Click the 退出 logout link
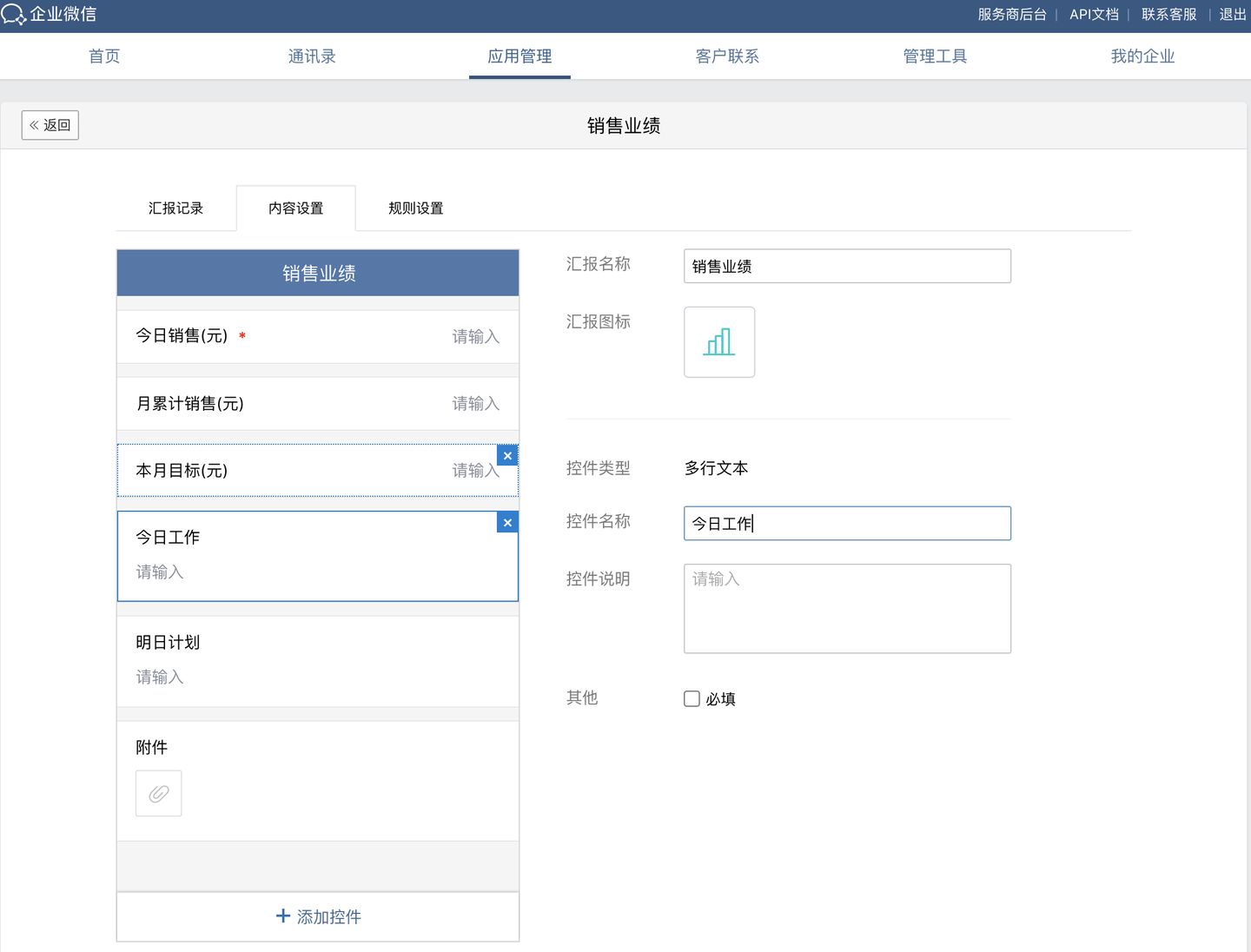This screenshot has height=952, width=1251. pyautogui.click(x=1232, y=15)
